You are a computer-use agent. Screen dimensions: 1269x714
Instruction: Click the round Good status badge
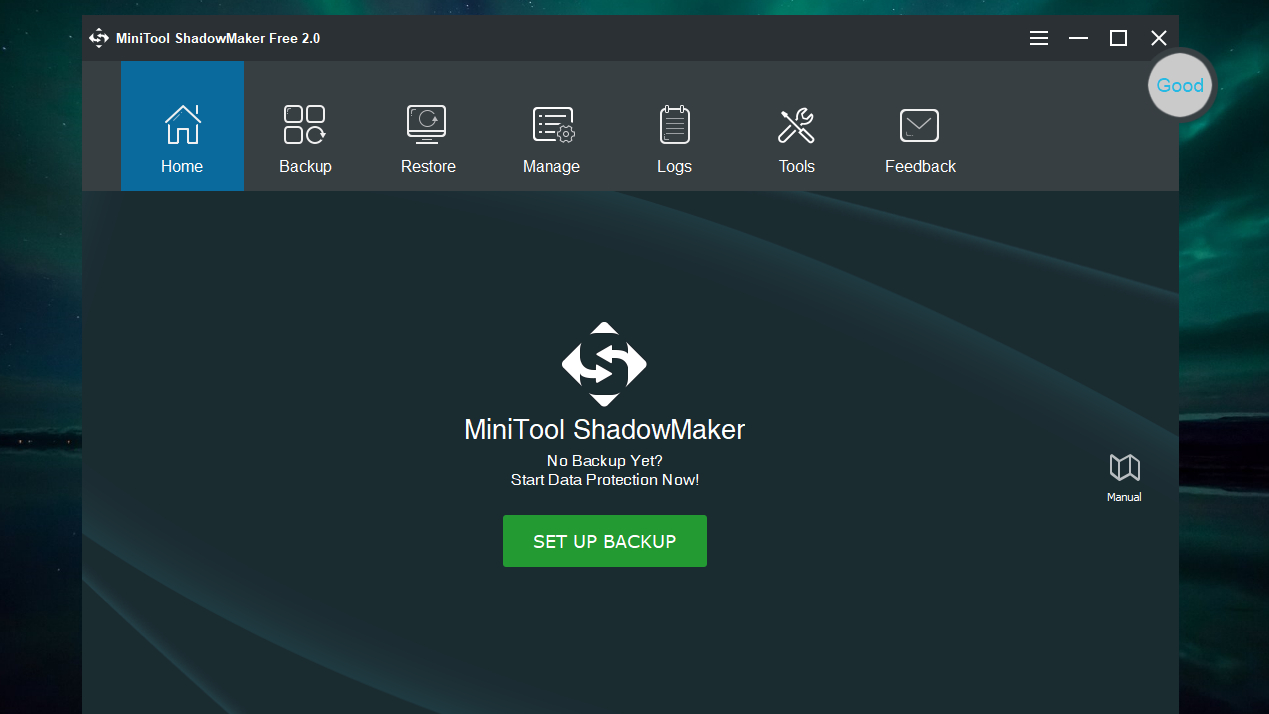(x=1180, y=86)
